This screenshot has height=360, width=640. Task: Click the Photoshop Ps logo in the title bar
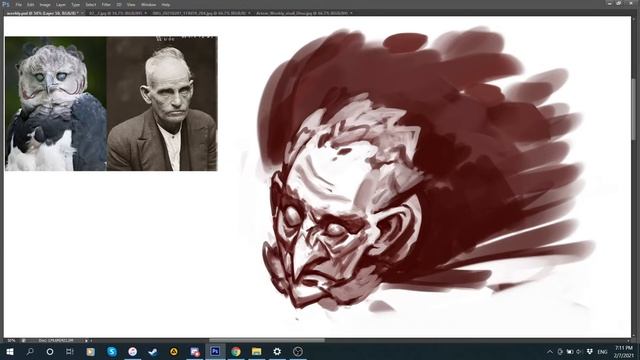tap(5, 4)
